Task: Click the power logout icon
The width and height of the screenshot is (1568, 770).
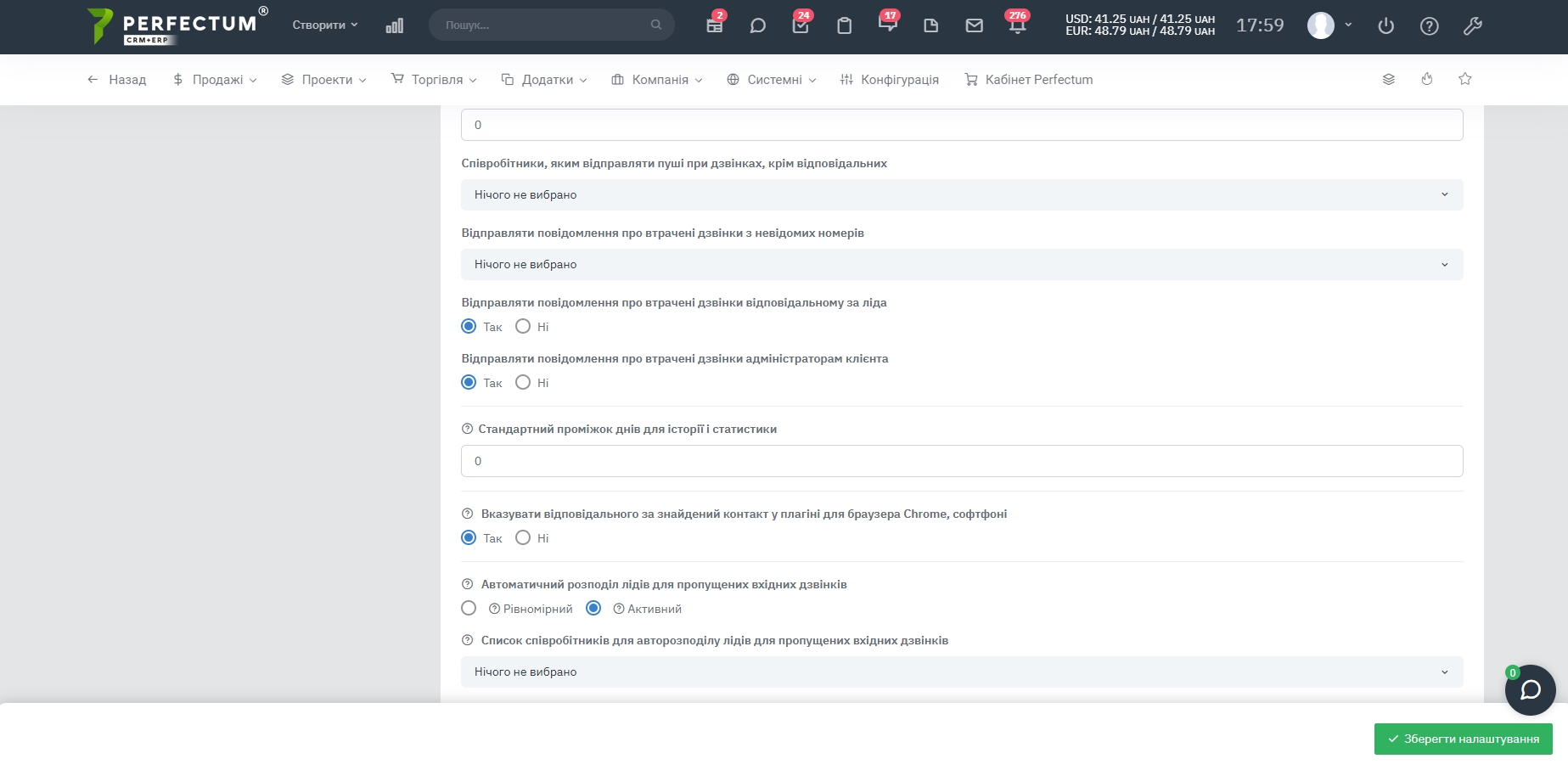Action: pyautogui.click(x=1385, y=26)
